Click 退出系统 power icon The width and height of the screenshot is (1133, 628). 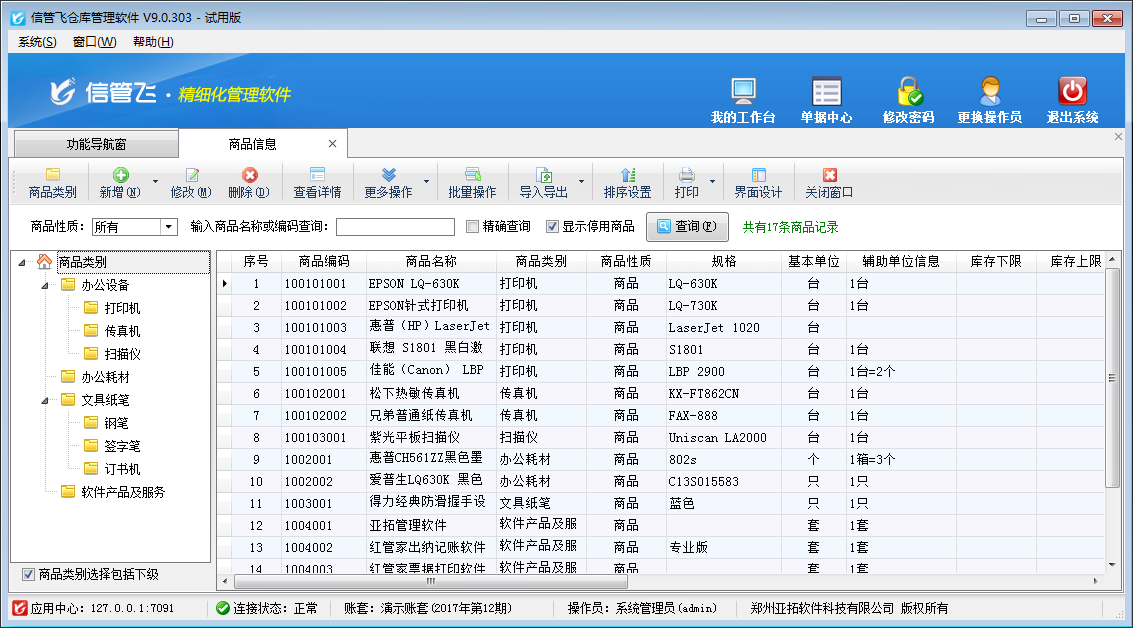coord(1072,91)
